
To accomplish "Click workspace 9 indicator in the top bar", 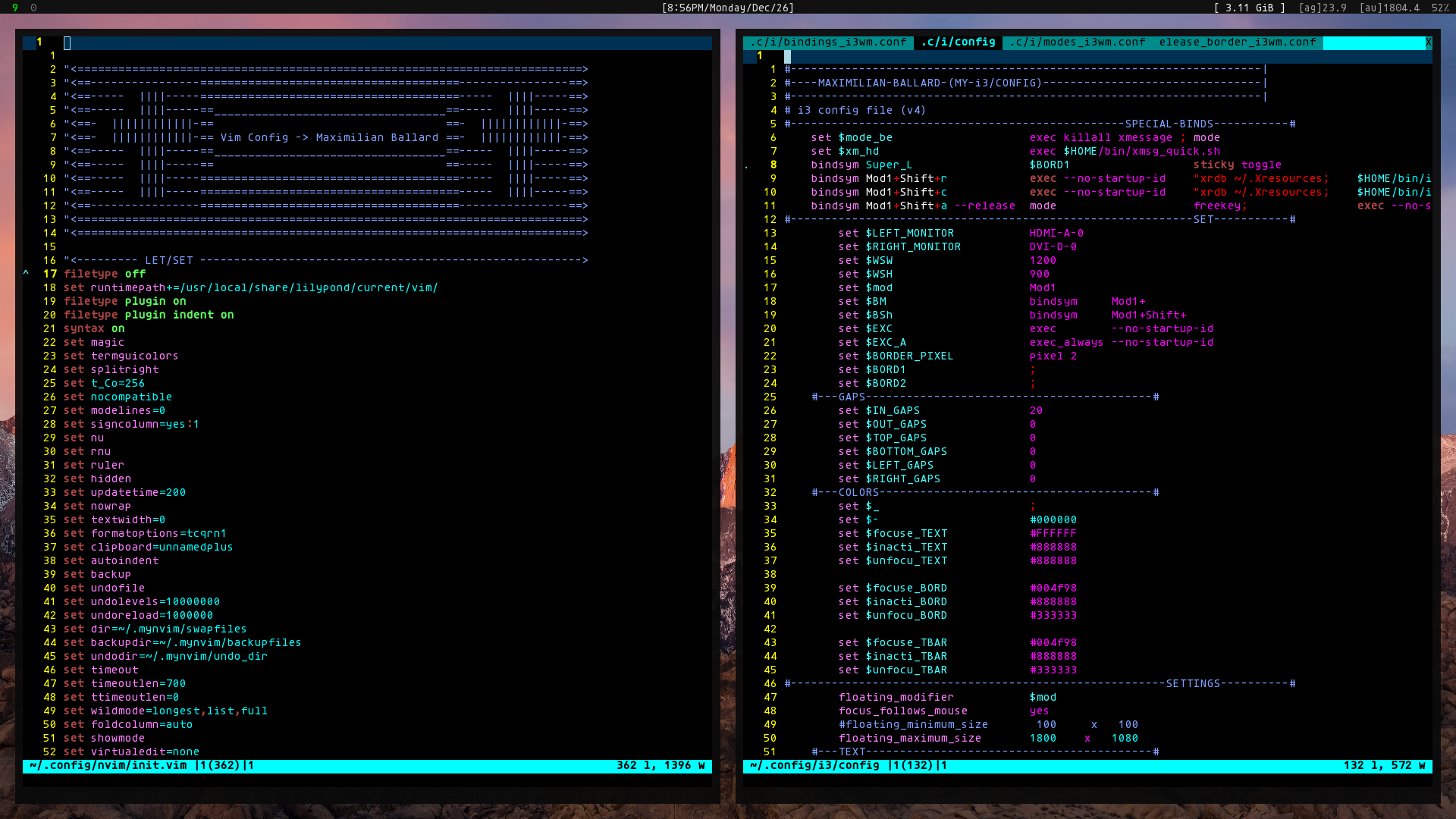I will [15, 8].
